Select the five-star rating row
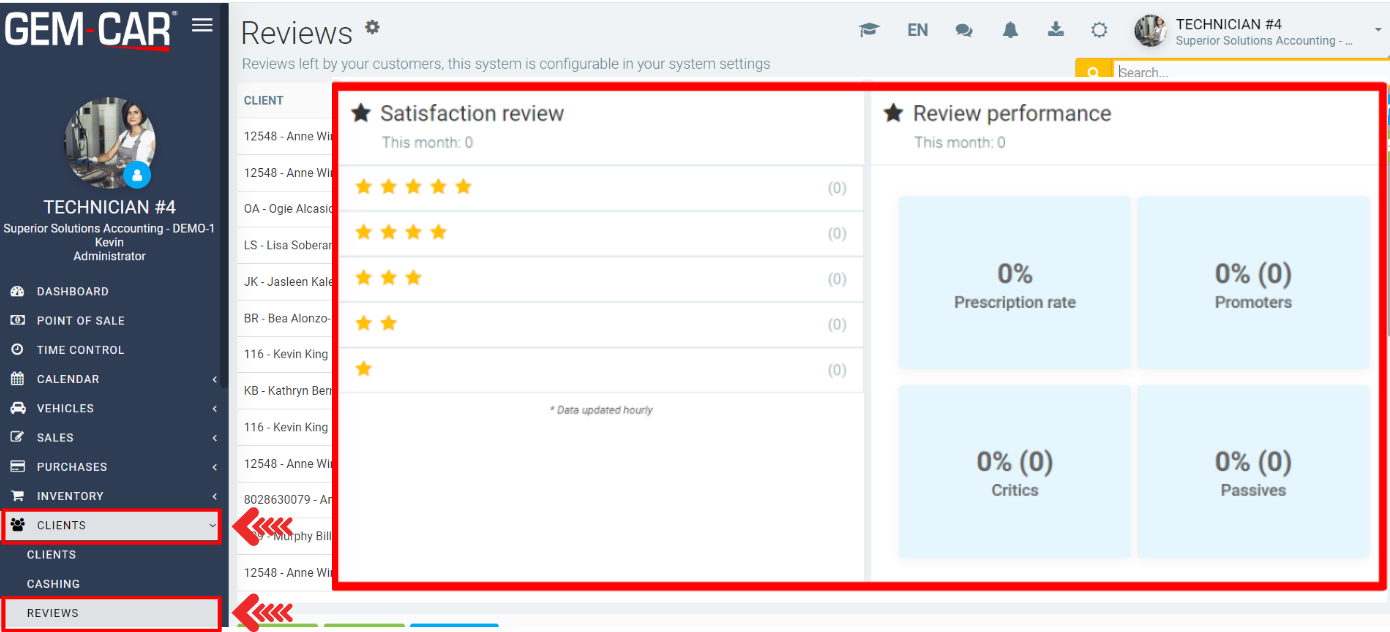The width and height of the screenshot is (1390, 632). tap(600, 188)
